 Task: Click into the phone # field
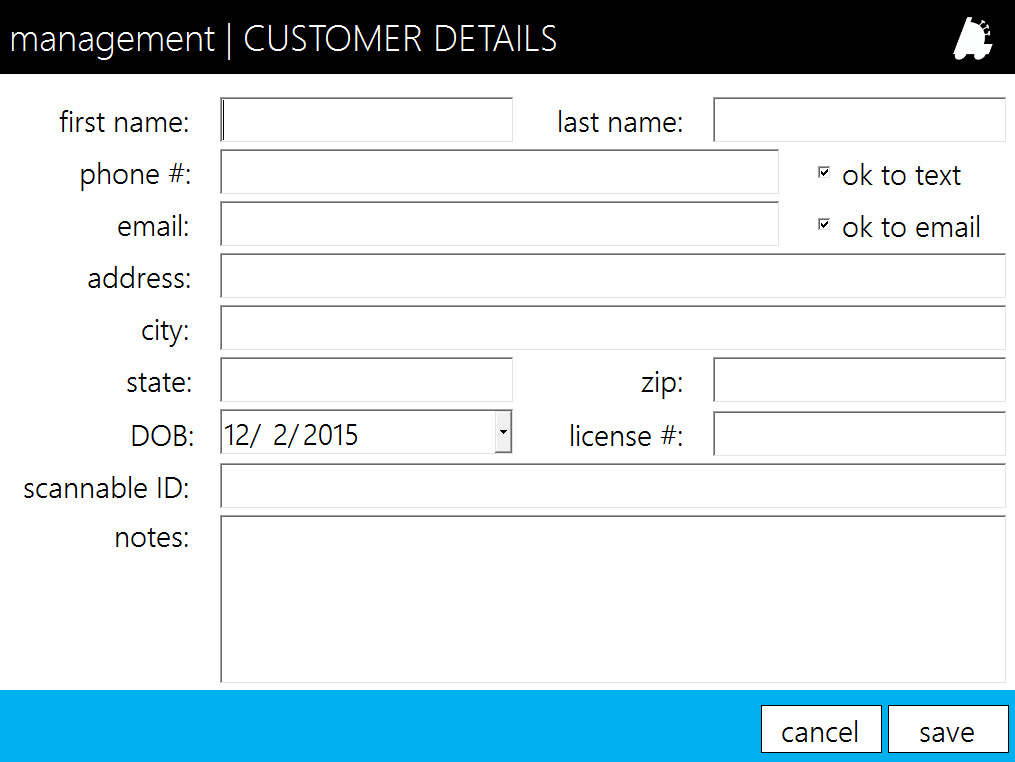[x=499, y=172]
